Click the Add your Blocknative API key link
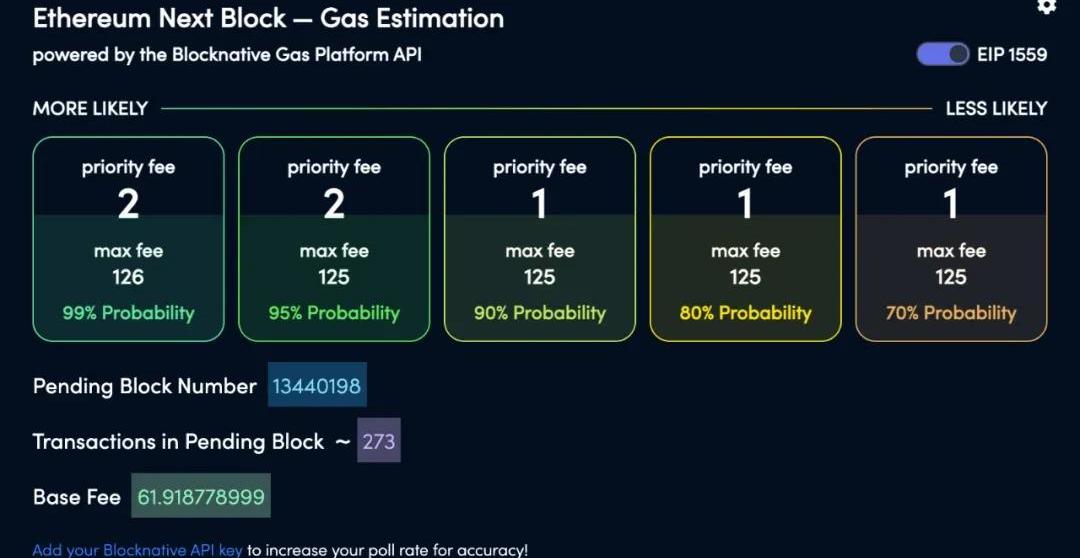 (138, 549)
